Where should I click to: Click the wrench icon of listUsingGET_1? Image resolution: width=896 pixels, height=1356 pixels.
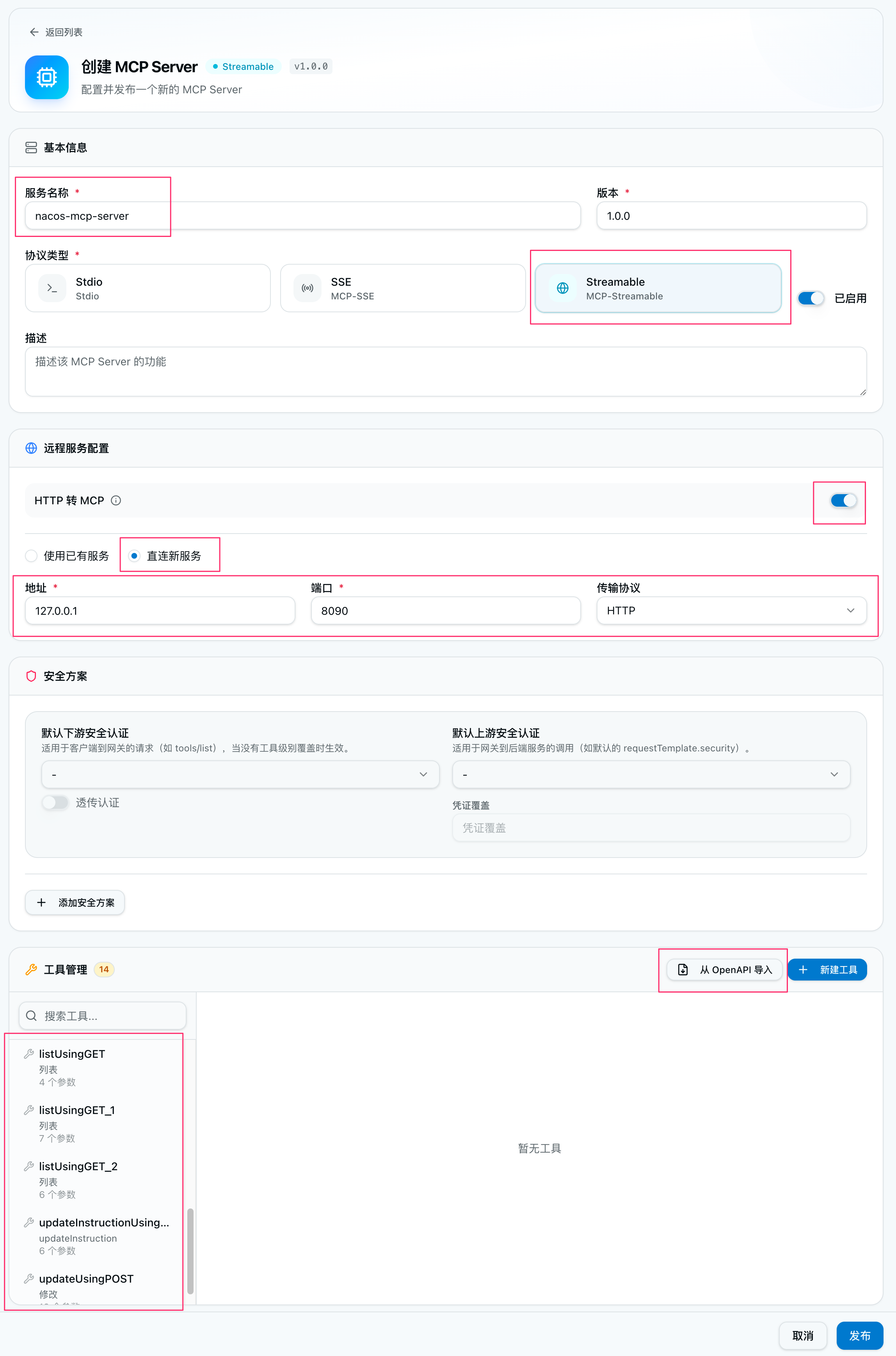coord(29,1109)
